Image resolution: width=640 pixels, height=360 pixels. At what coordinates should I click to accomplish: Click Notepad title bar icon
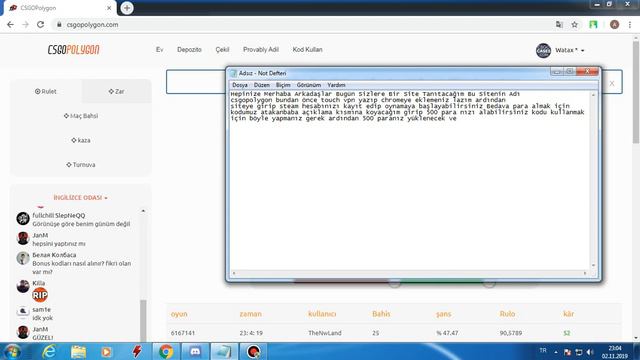pos(233,73)
